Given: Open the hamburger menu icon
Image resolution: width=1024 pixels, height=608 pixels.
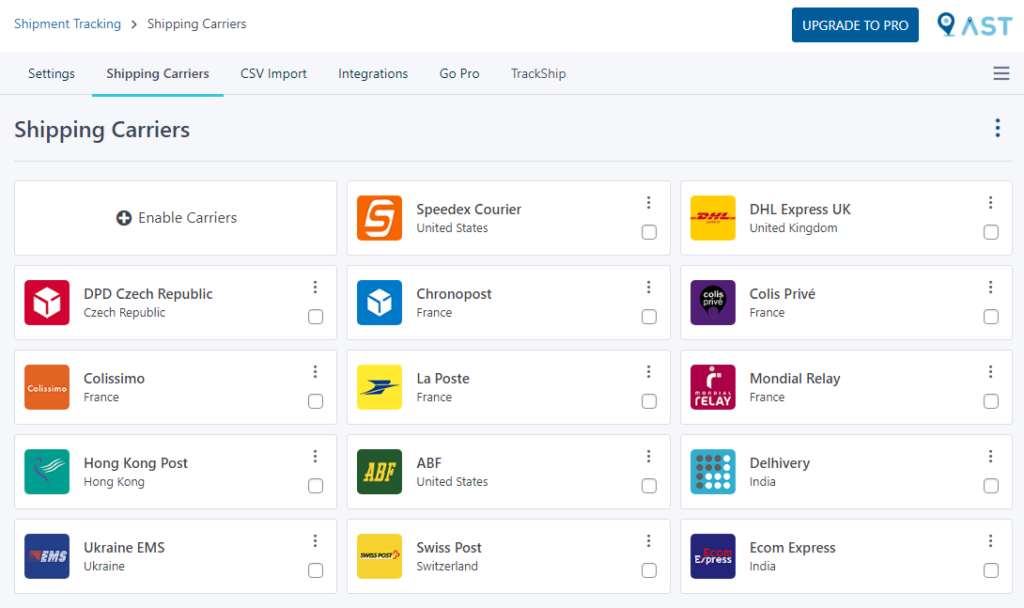Looking at the screenshot, I should tap(1001, 74).
